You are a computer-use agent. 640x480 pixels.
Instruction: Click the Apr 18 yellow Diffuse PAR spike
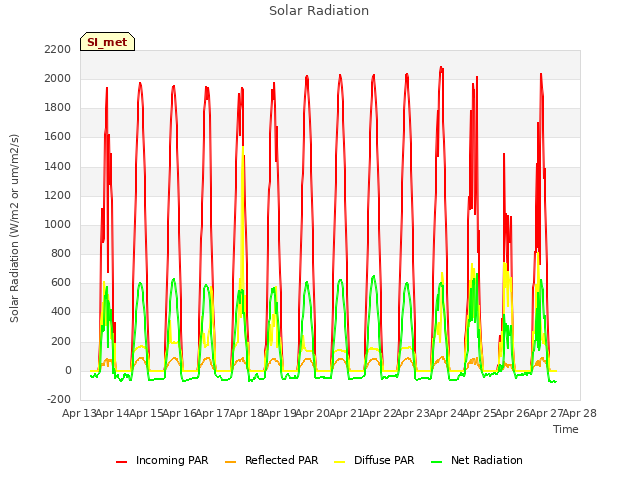(243, 148)
